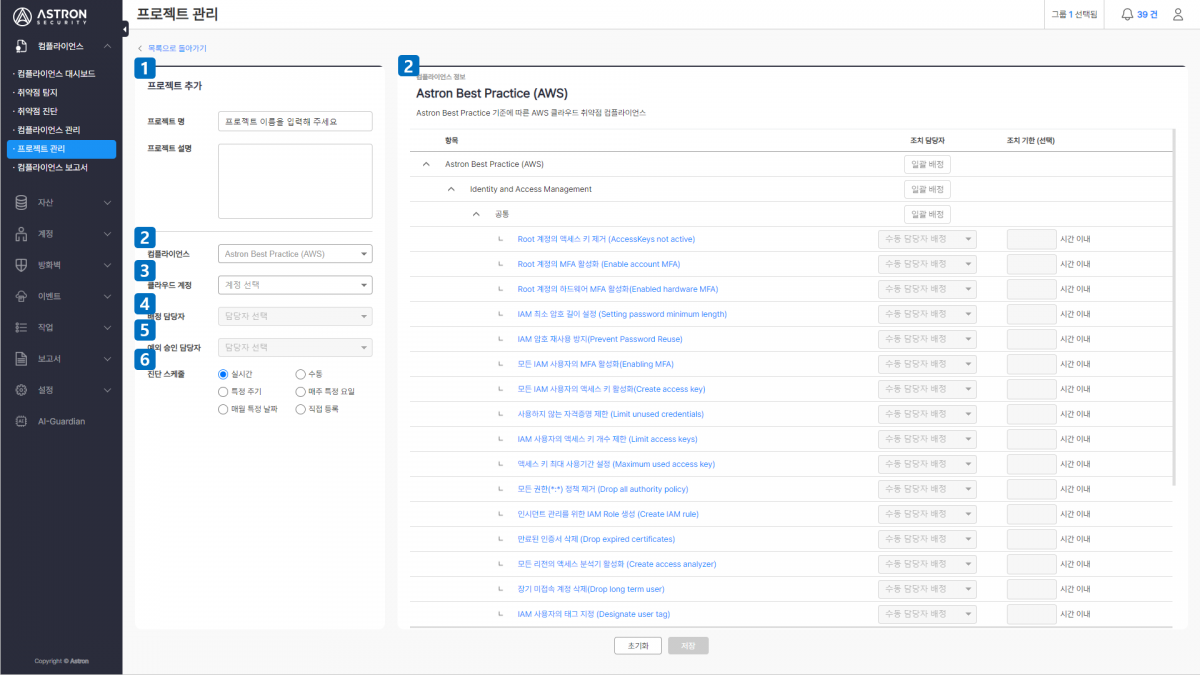Image resolution: width=1200 pixels, height=675 pixels.
Task: Collapse the 공통 tree row
Action: pyautogui.click(x=477, y=214)
